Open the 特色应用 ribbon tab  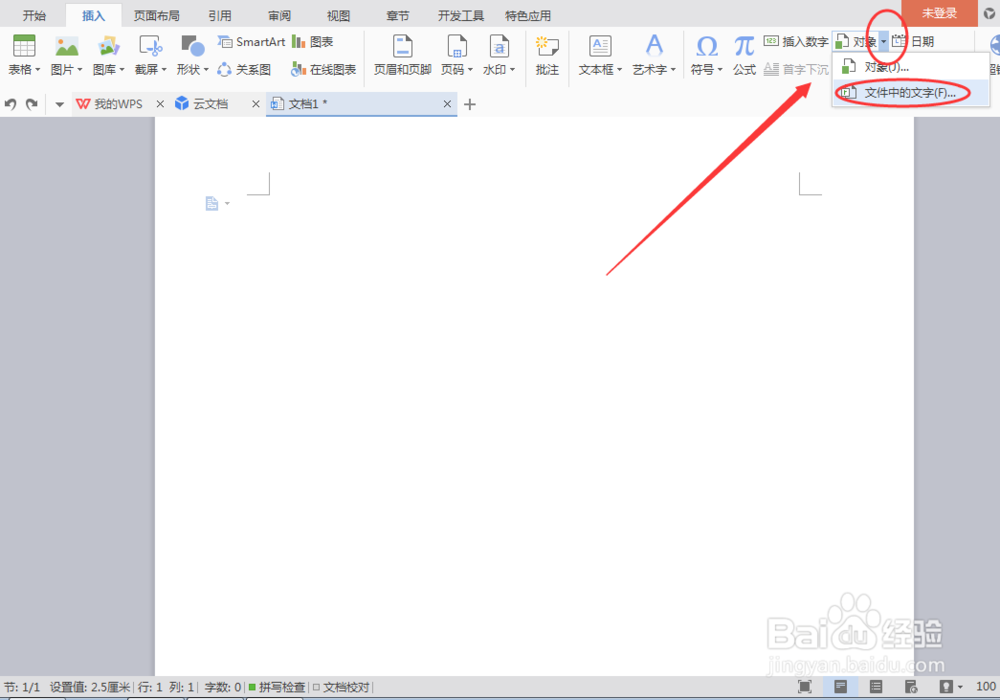pyautogui.click(x=527, y=15)
